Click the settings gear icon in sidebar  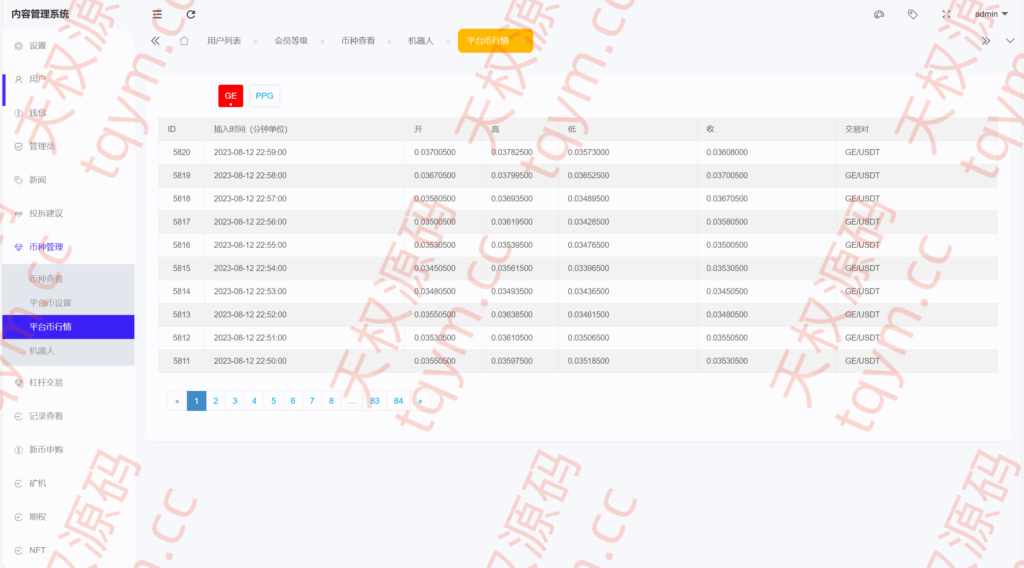pyautogui.click(x=18, y=46)
